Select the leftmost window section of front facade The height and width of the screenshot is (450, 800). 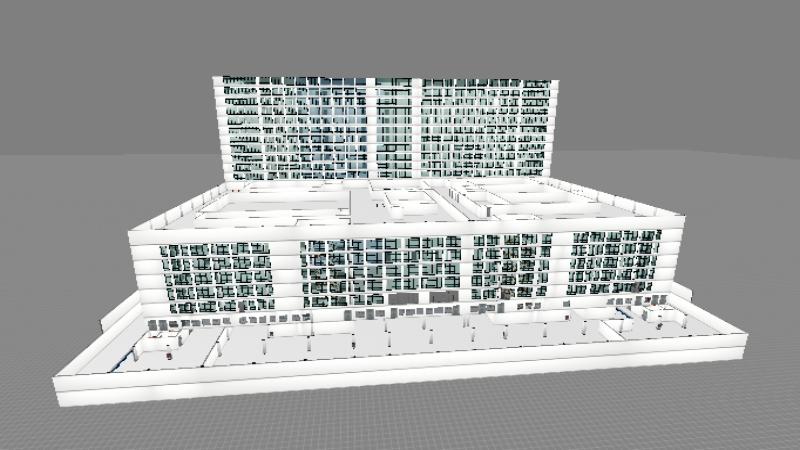212,275
